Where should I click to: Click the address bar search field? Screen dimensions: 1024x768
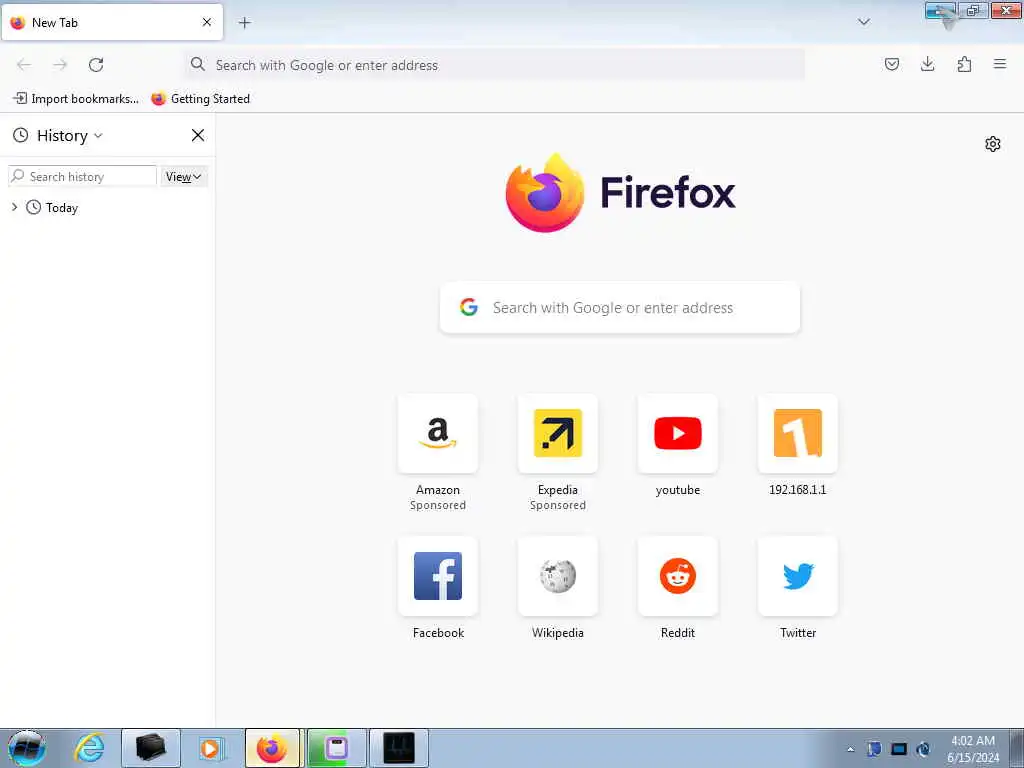coord(494,65)
